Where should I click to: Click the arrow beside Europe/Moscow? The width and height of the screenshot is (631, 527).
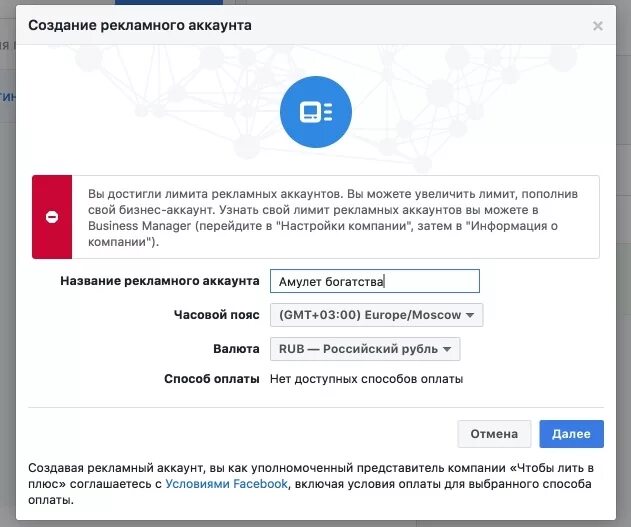click(470, 315)
